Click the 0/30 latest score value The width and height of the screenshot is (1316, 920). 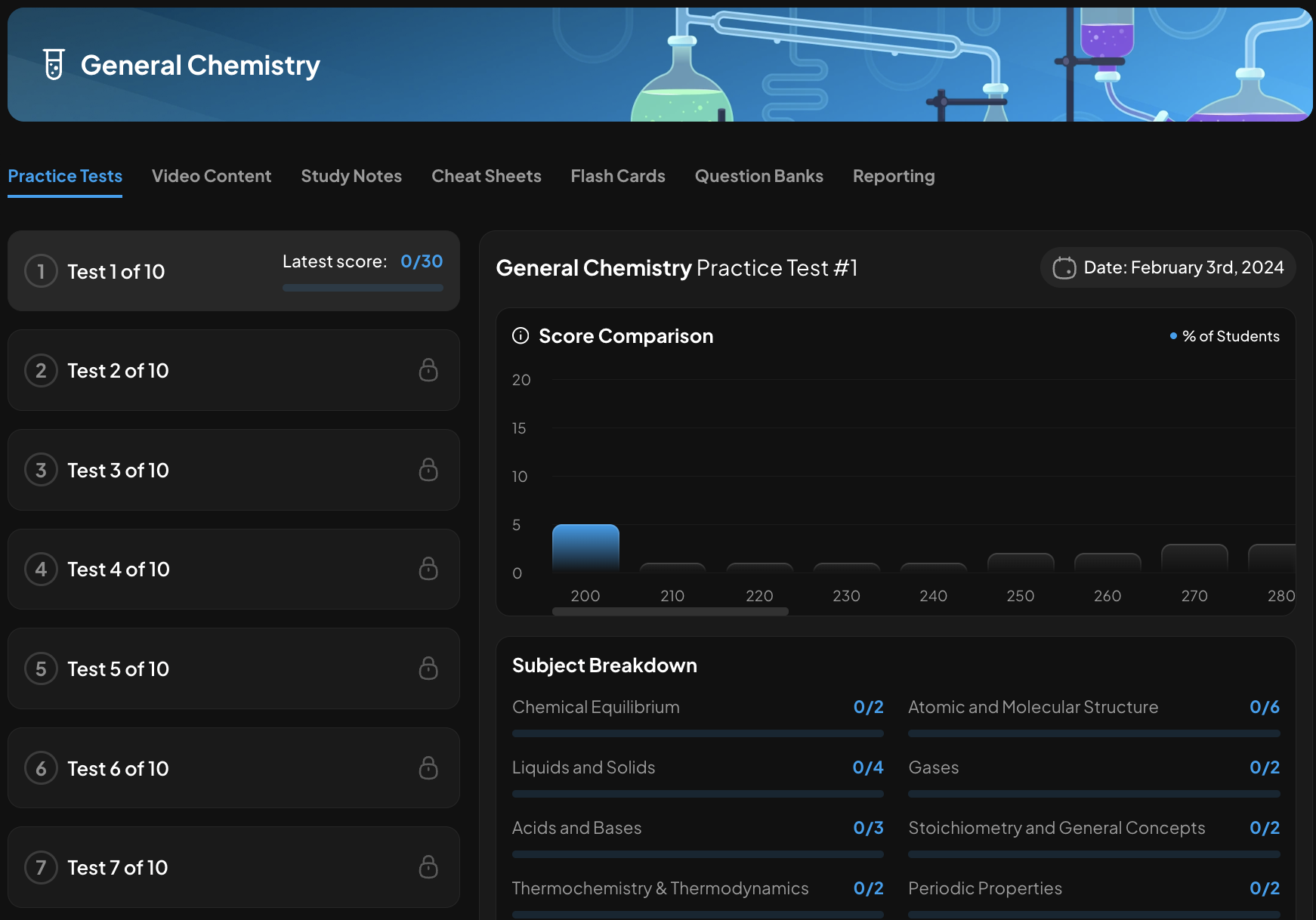[422, 261]
